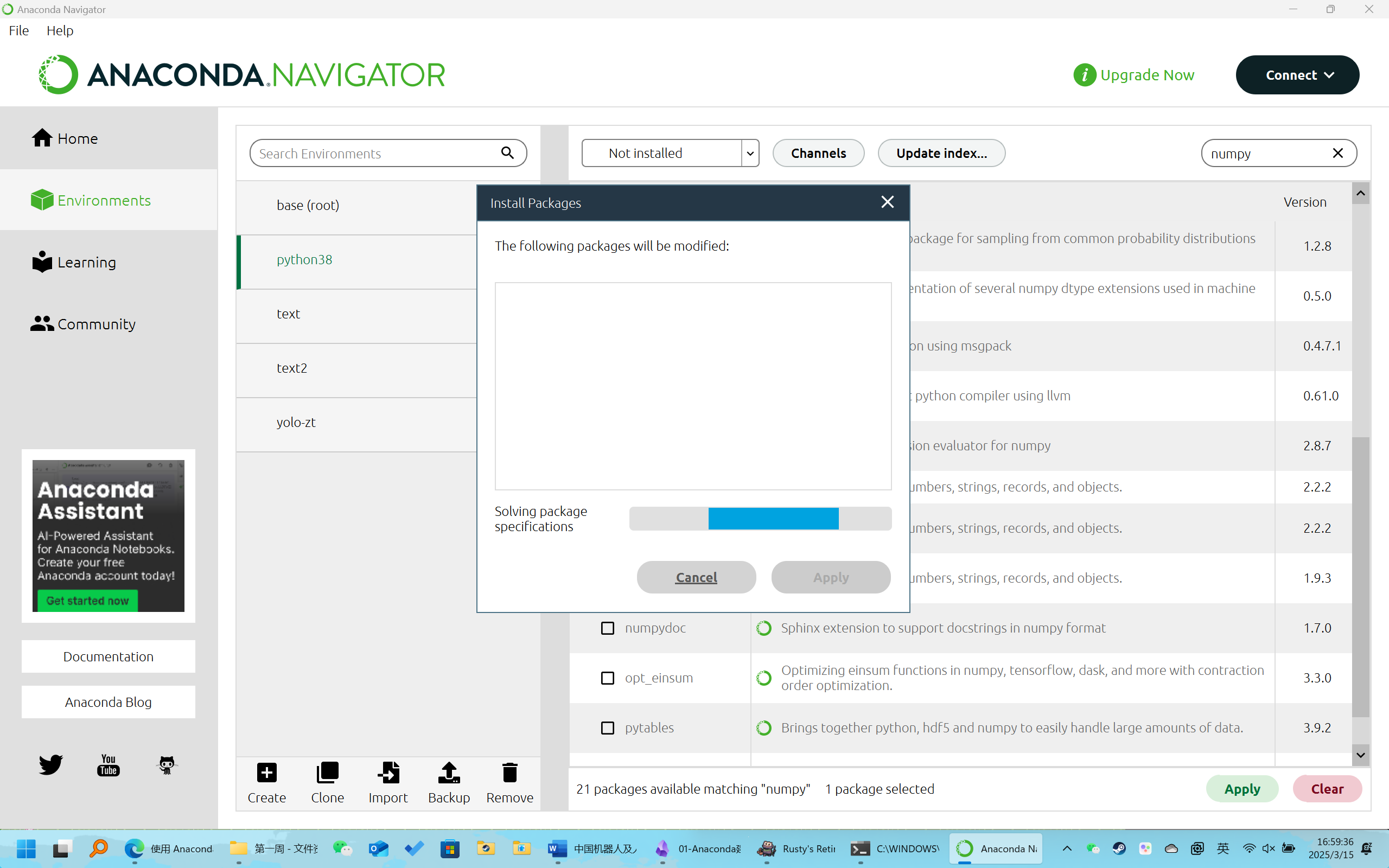The image size is (1389, 868).
Task: Click the opt_einsum package status icon
Action: 764,678
